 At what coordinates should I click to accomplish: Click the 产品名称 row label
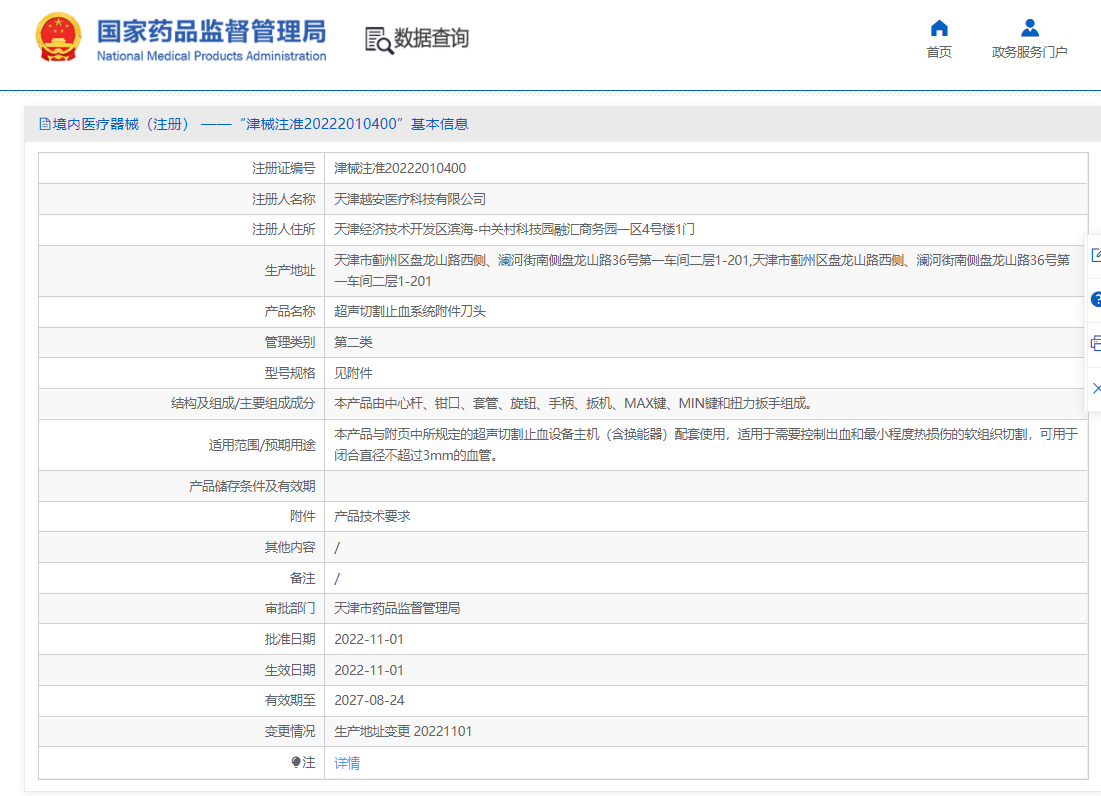(290, 311)
